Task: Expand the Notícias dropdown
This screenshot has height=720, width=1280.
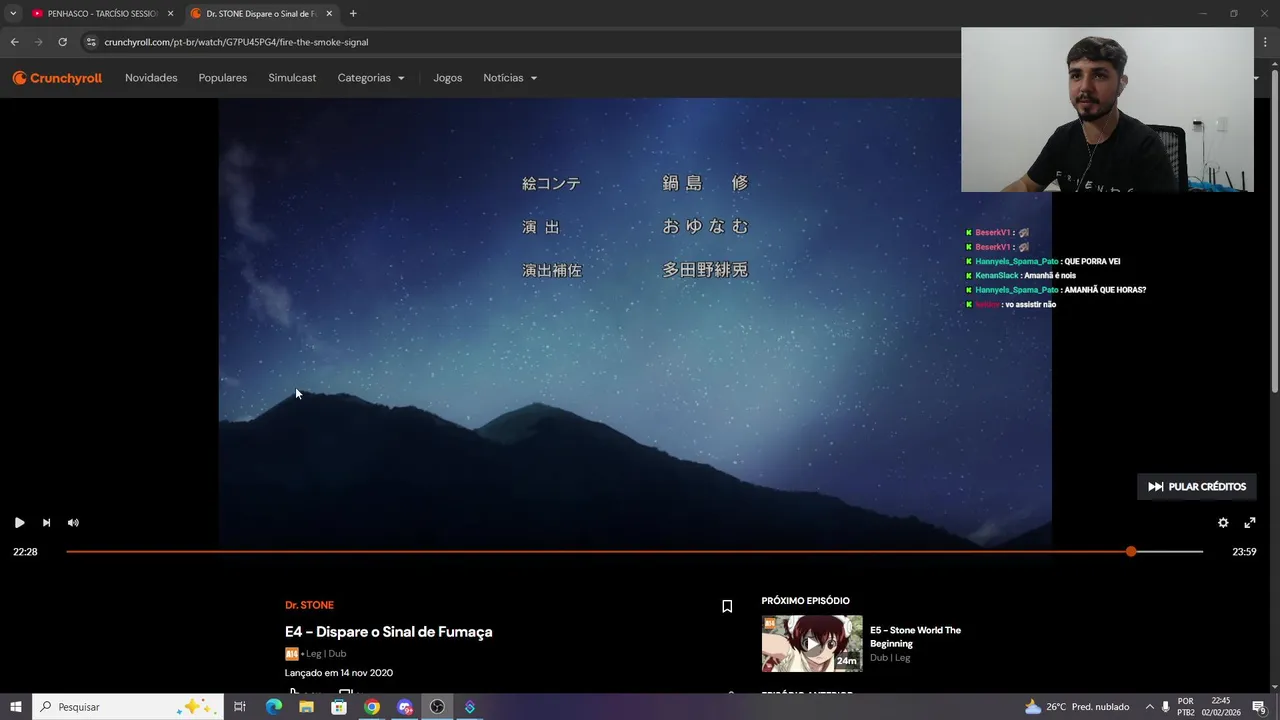Action: coord(510,78)
